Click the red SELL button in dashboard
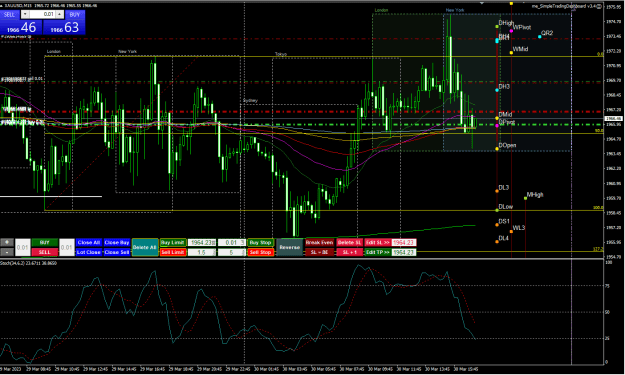The image size is (625, 375). 45,252
